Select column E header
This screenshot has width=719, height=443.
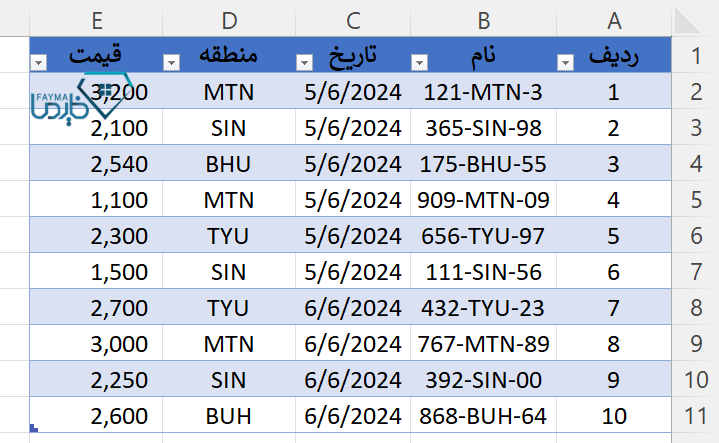tap(96, 21)
